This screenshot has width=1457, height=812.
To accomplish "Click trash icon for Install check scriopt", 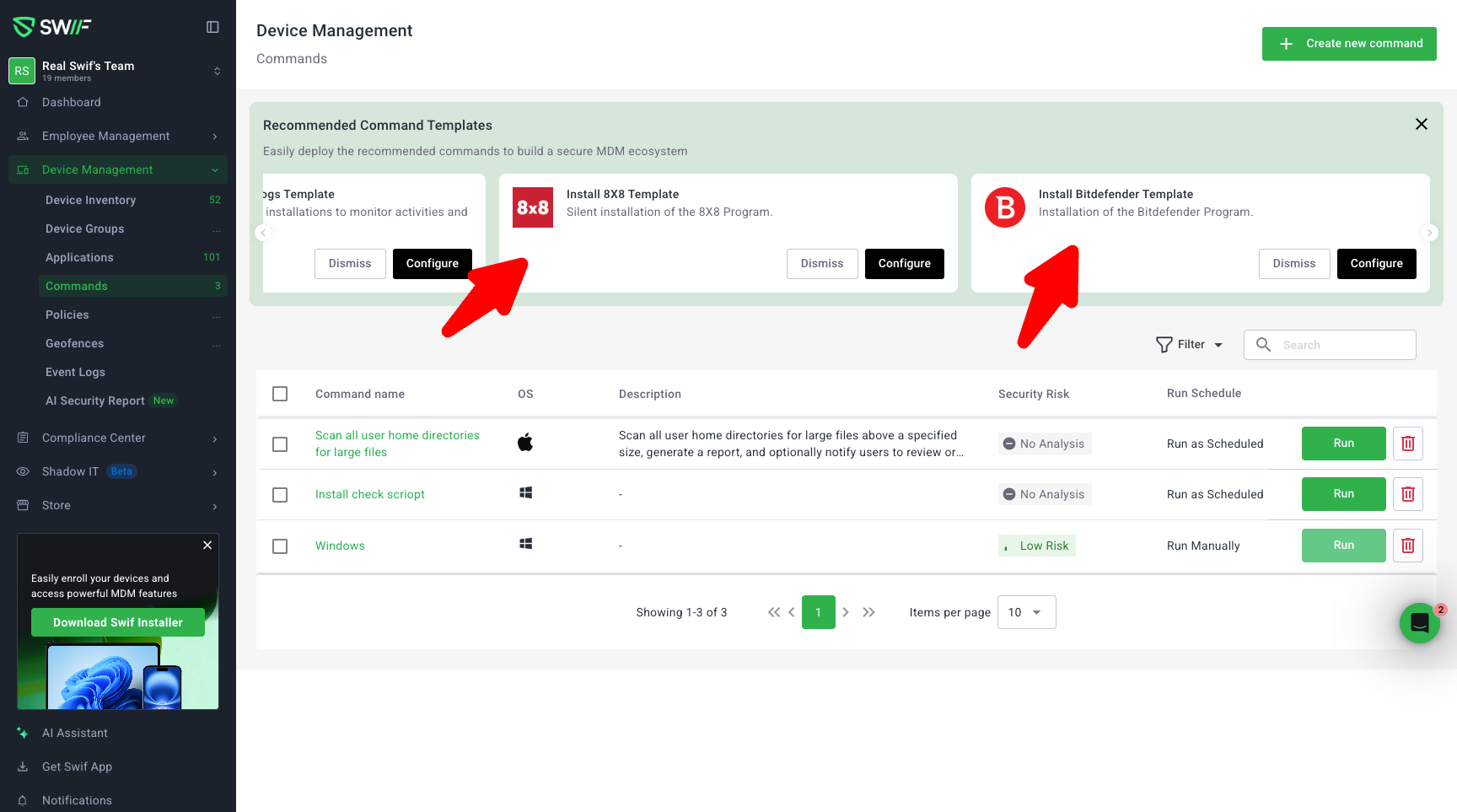I will (1407, 494).
